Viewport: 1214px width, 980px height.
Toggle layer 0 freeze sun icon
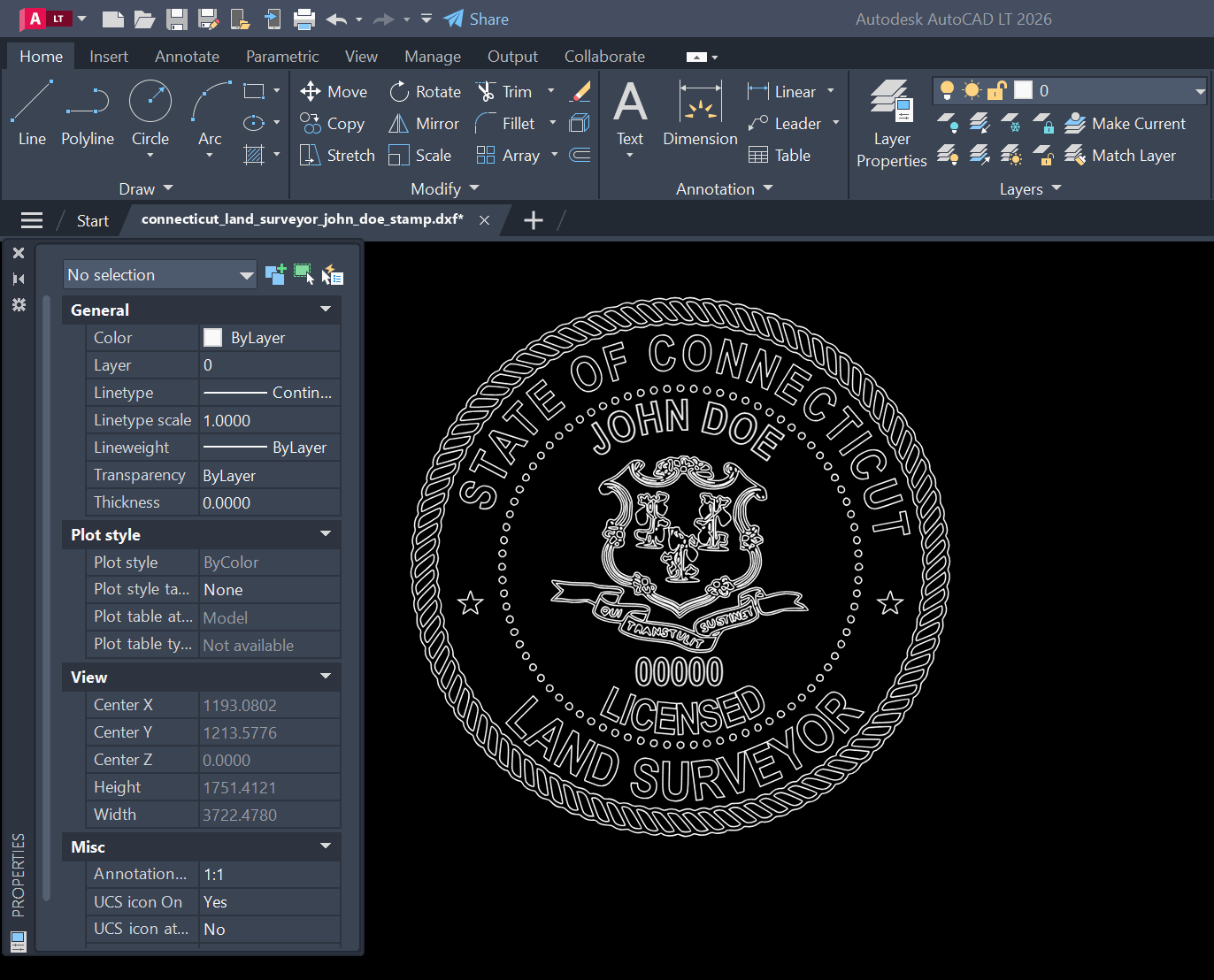tap(972, 90)
